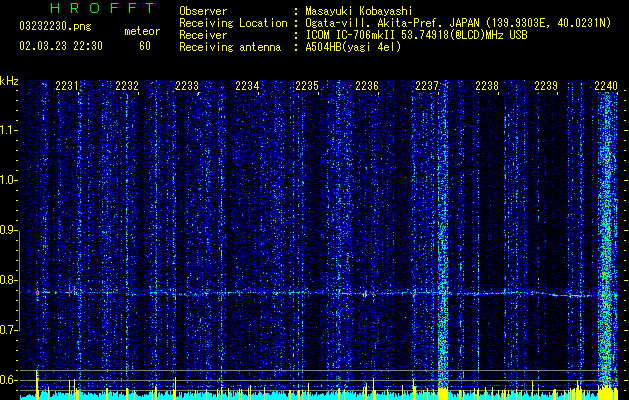
Task: Click the 2233 time marker
Action: [187, 86]
